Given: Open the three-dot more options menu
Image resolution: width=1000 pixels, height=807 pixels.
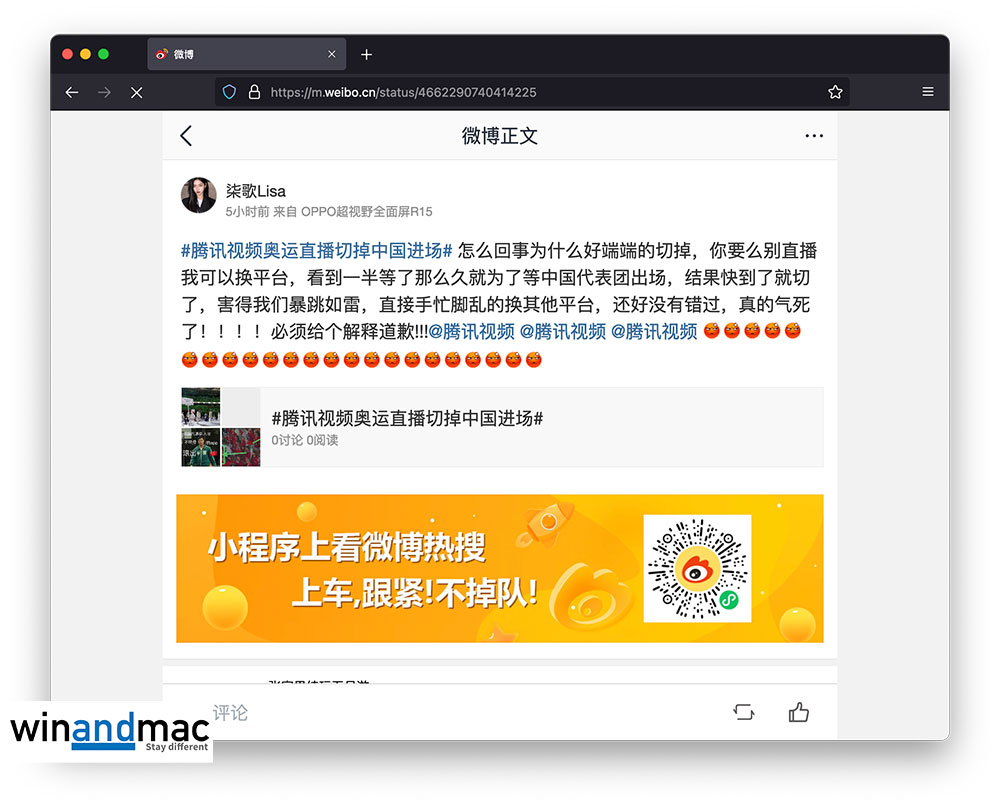Looking at the screenshot, I should click(x=814, y=136).
